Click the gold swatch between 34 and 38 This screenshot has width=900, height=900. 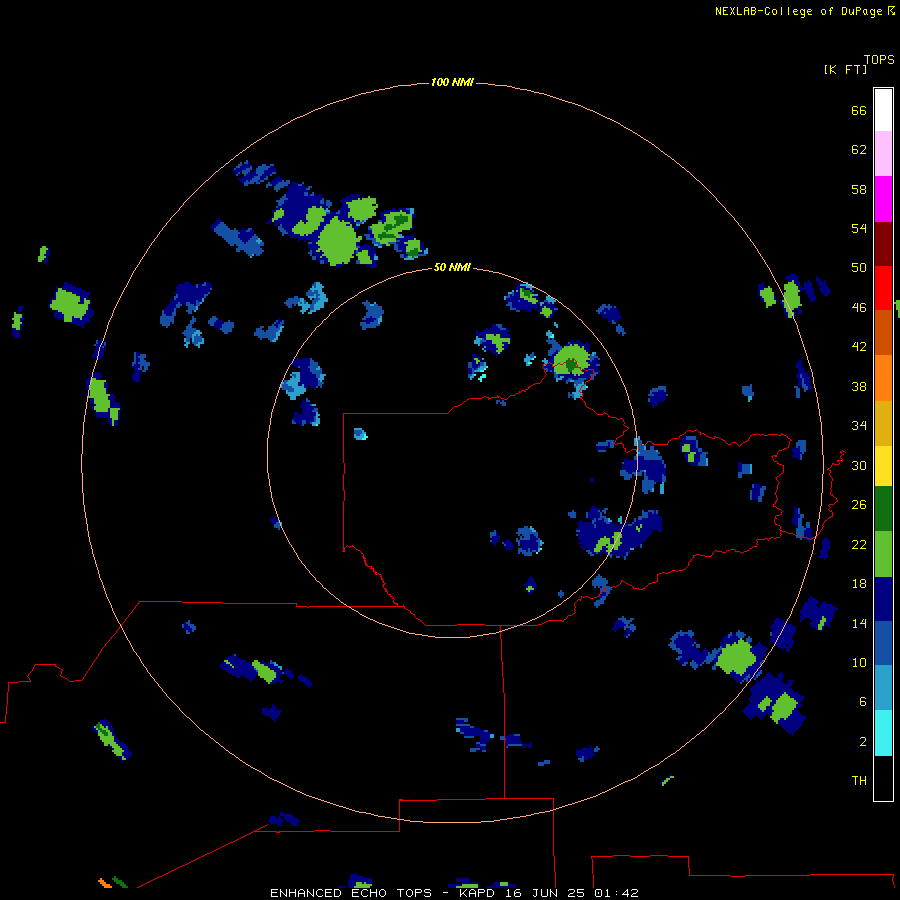(x=883, y=423)
